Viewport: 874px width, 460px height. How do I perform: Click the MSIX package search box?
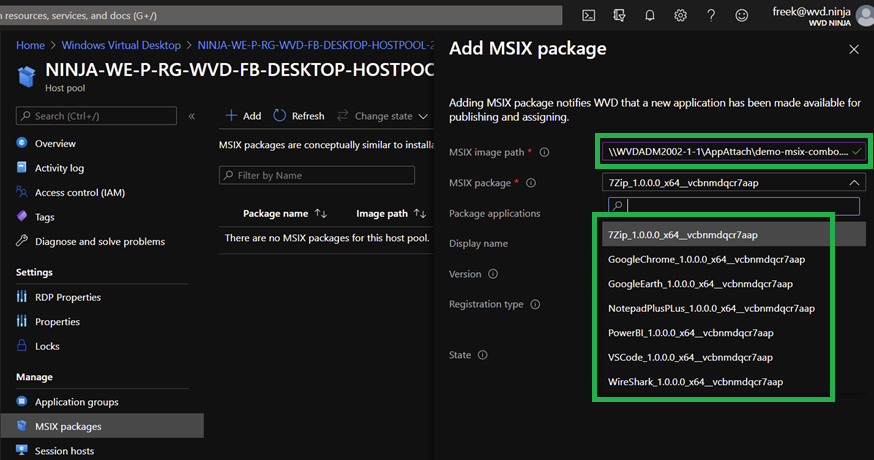click(734, 206)
